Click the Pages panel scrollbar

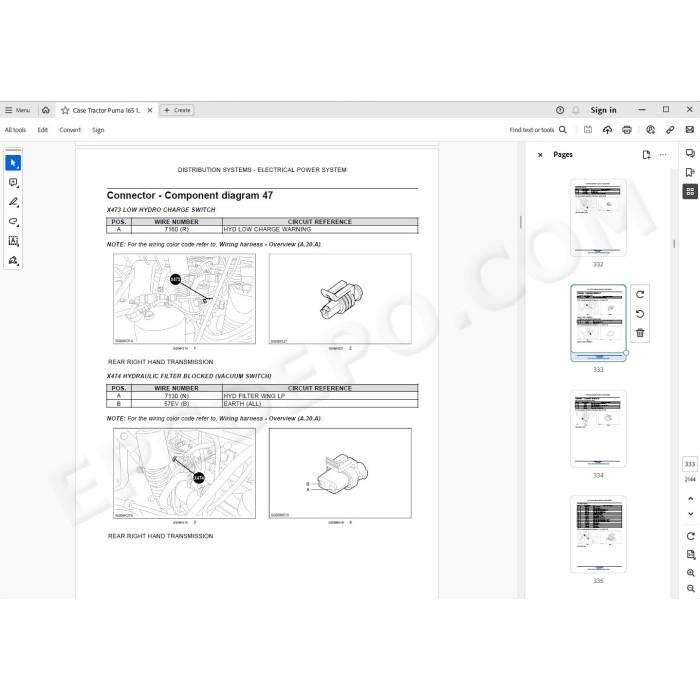click(674, 244)
